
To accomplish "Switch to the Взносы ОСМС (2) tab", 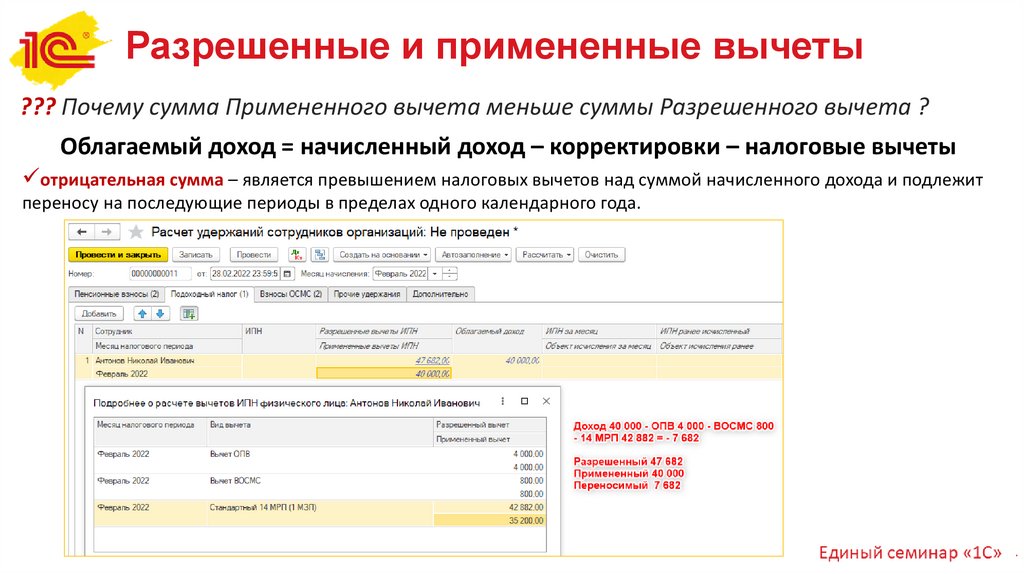I will click(x=291, y=294).
